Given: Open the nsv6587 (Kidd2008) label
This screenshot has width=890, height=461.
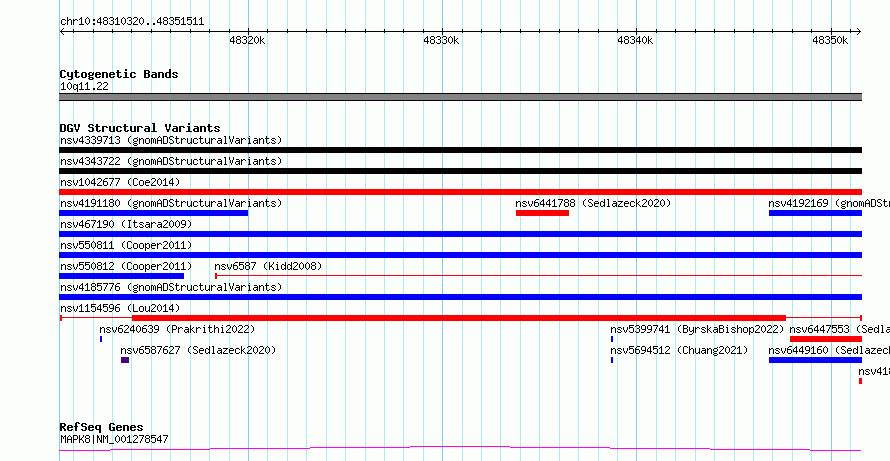Looking at the screenshot, I should point(268,266).
